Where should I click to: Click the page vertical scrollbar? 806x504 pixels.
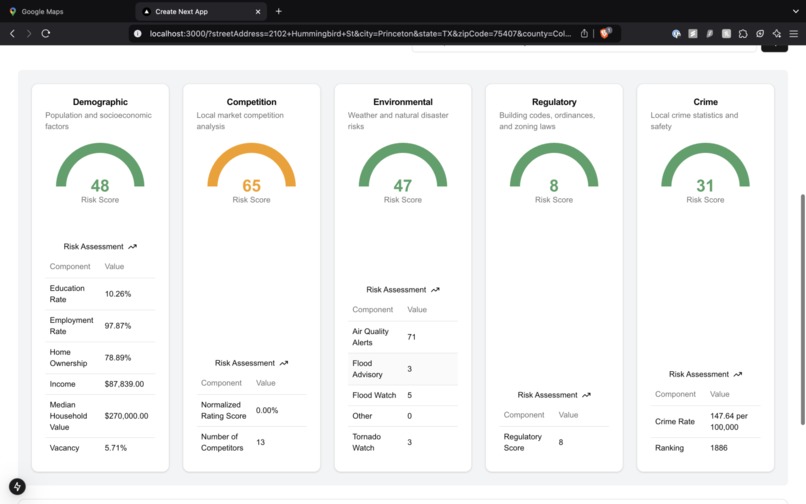(802, 310)
